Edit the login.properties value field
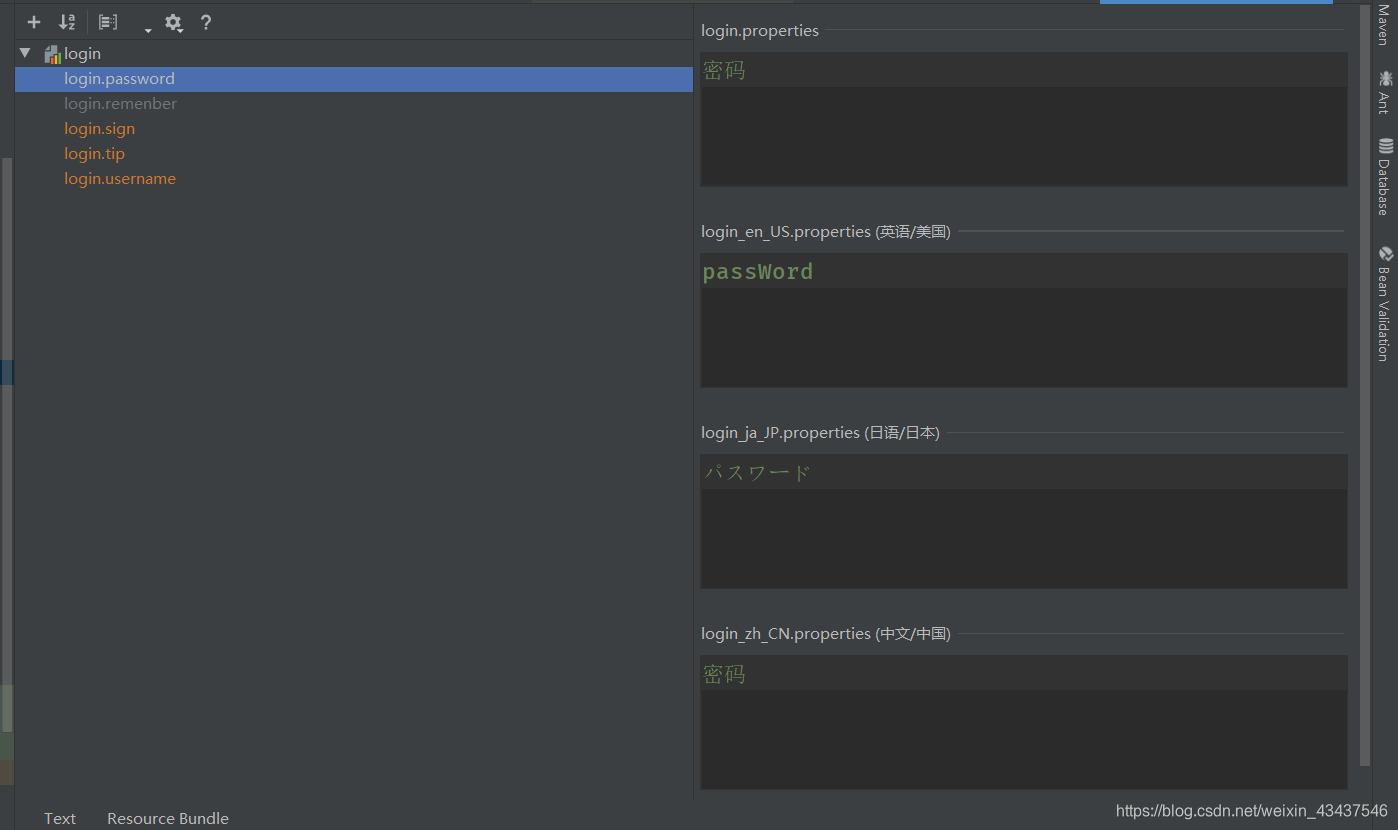1398x830 pixels. click(x=1024, y=119)
